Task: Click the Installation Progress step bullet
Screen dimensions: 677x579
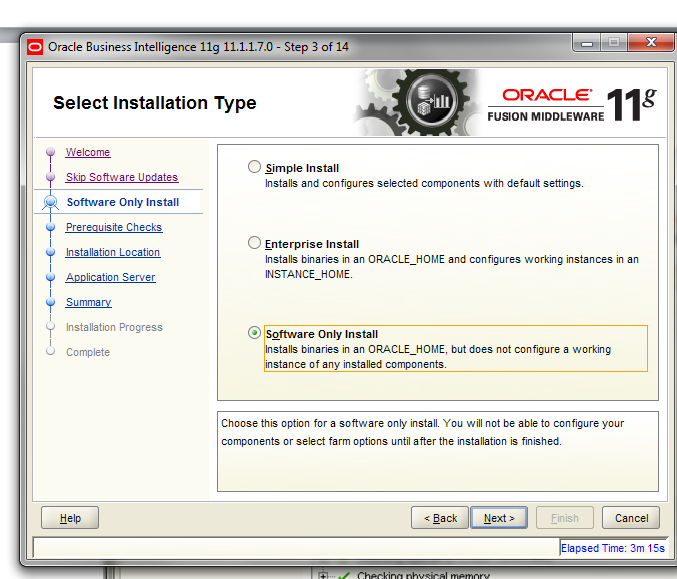Action: (x=51, y=326)
